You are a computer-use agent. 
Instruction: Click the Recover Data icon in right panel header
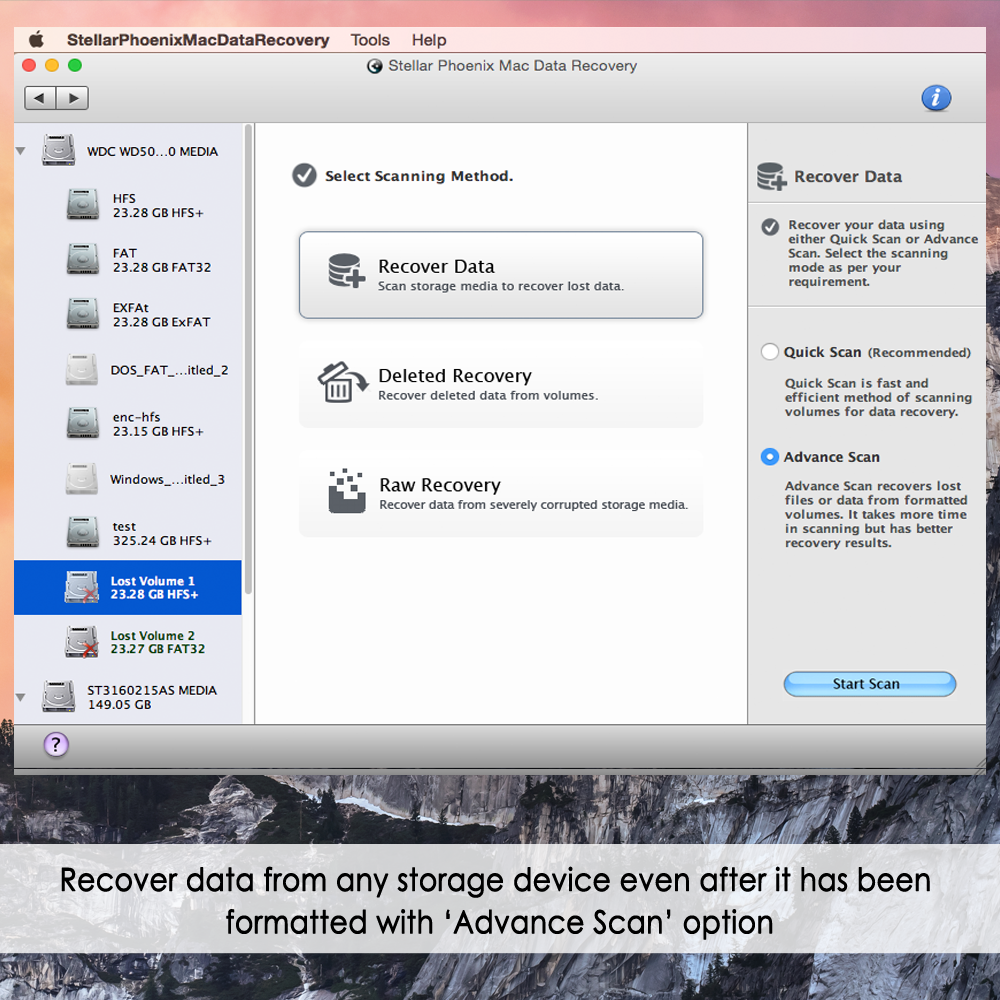tap(771, 176)
